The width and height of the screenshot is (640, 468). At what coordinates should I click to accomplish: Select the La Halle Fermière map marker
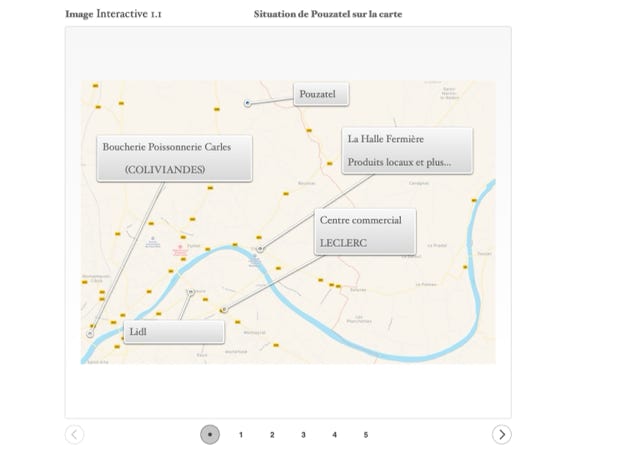coord(260,248)
